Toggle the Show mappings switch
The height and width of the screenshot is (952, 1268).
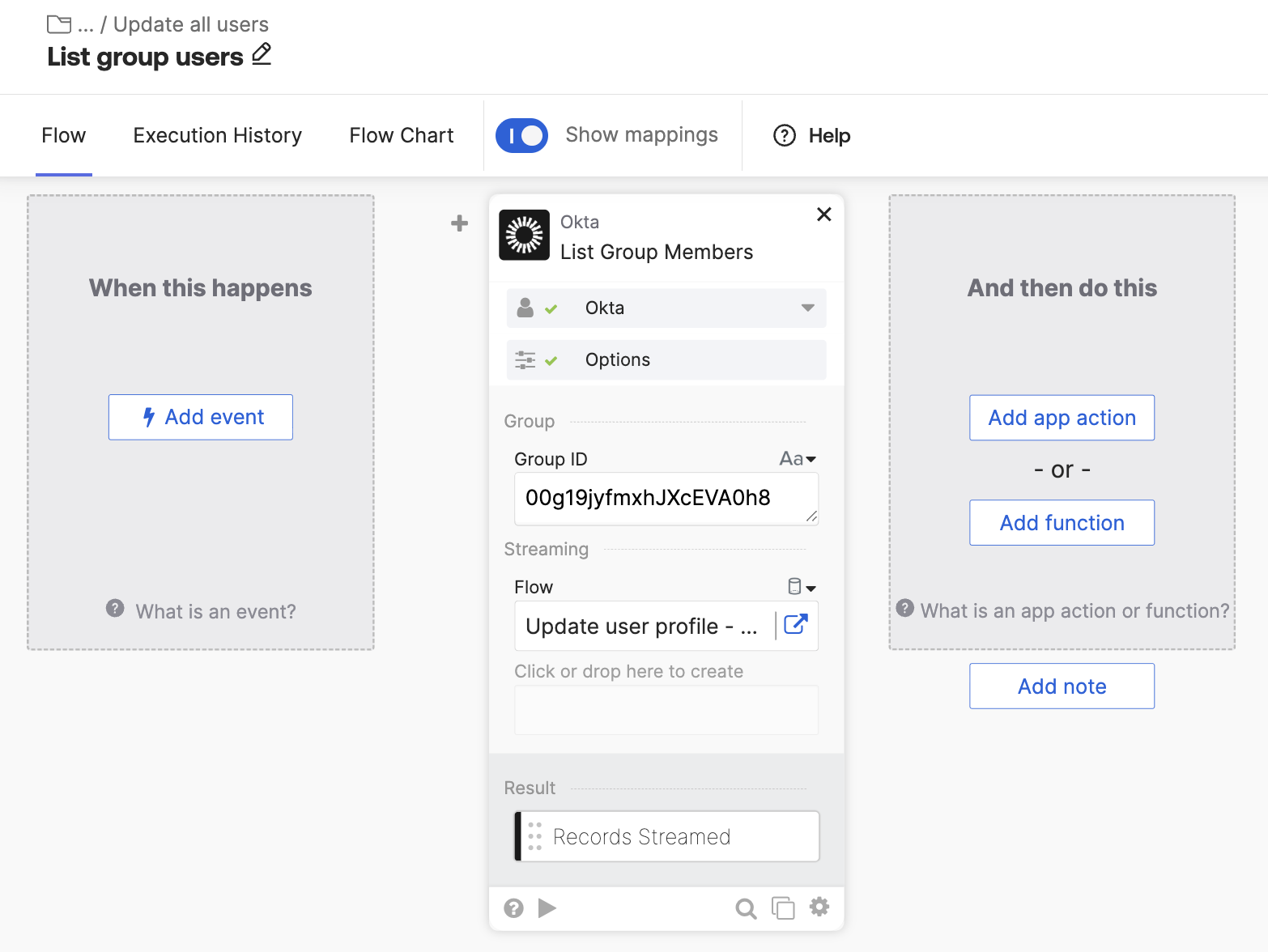521,135
